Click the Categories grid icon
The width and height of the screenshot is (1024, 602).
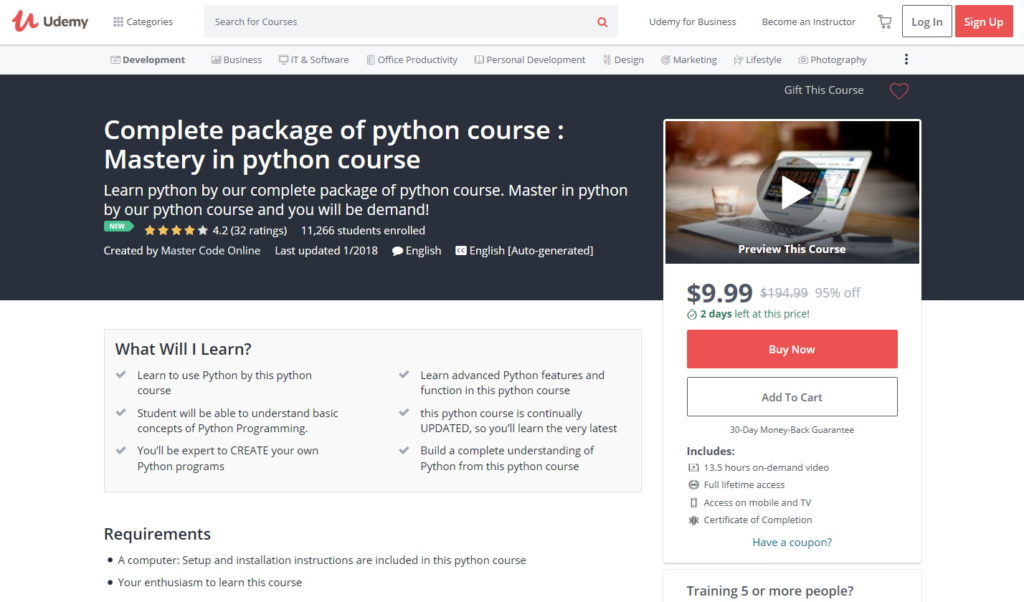[x=118, y=22]
